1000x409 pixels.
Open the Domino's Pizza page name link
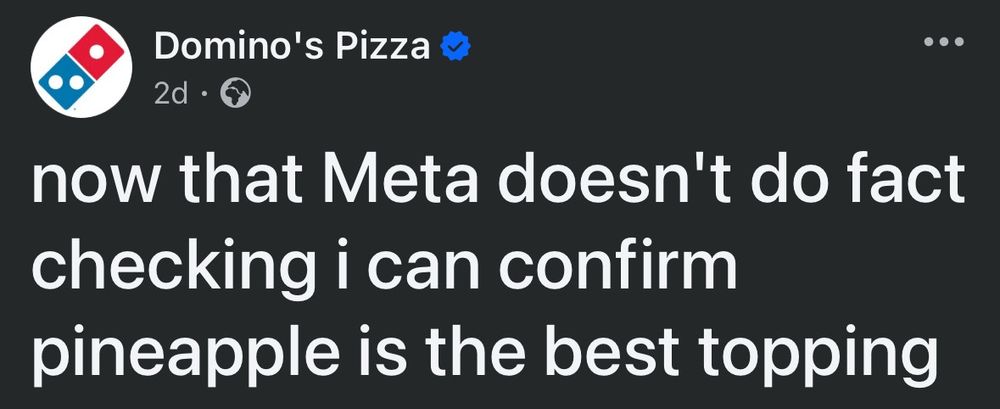pyautogui.click(x=291, y=46)
